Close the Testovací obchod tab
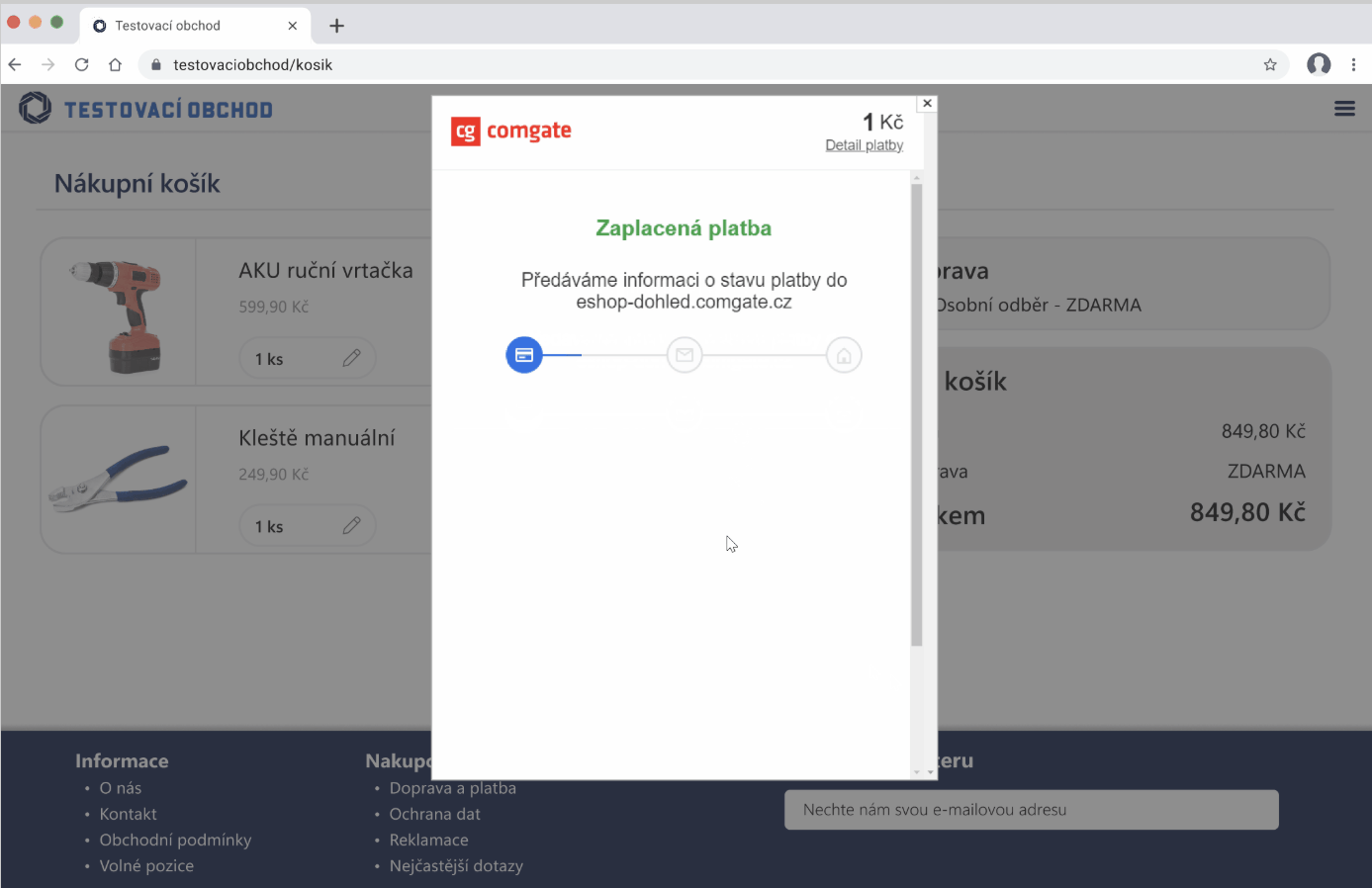This screenshot has height=888, width=1372. 292,26
